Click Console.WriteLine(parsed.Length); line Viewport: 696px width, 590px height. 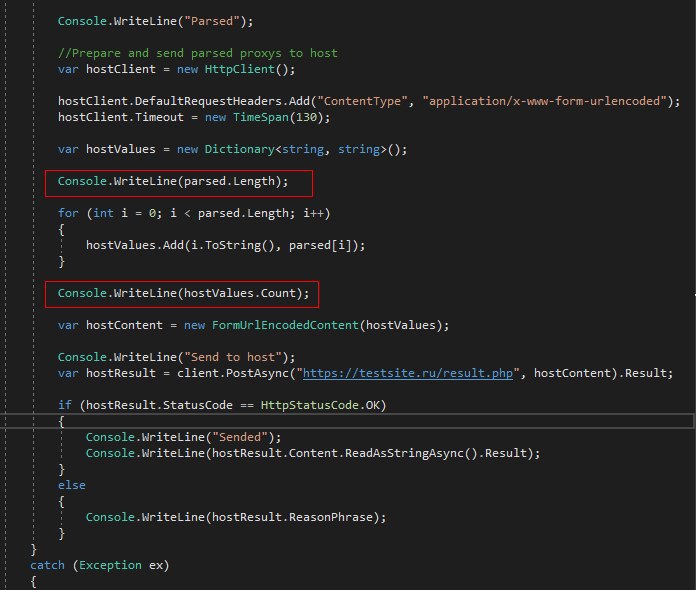[173, 181]
